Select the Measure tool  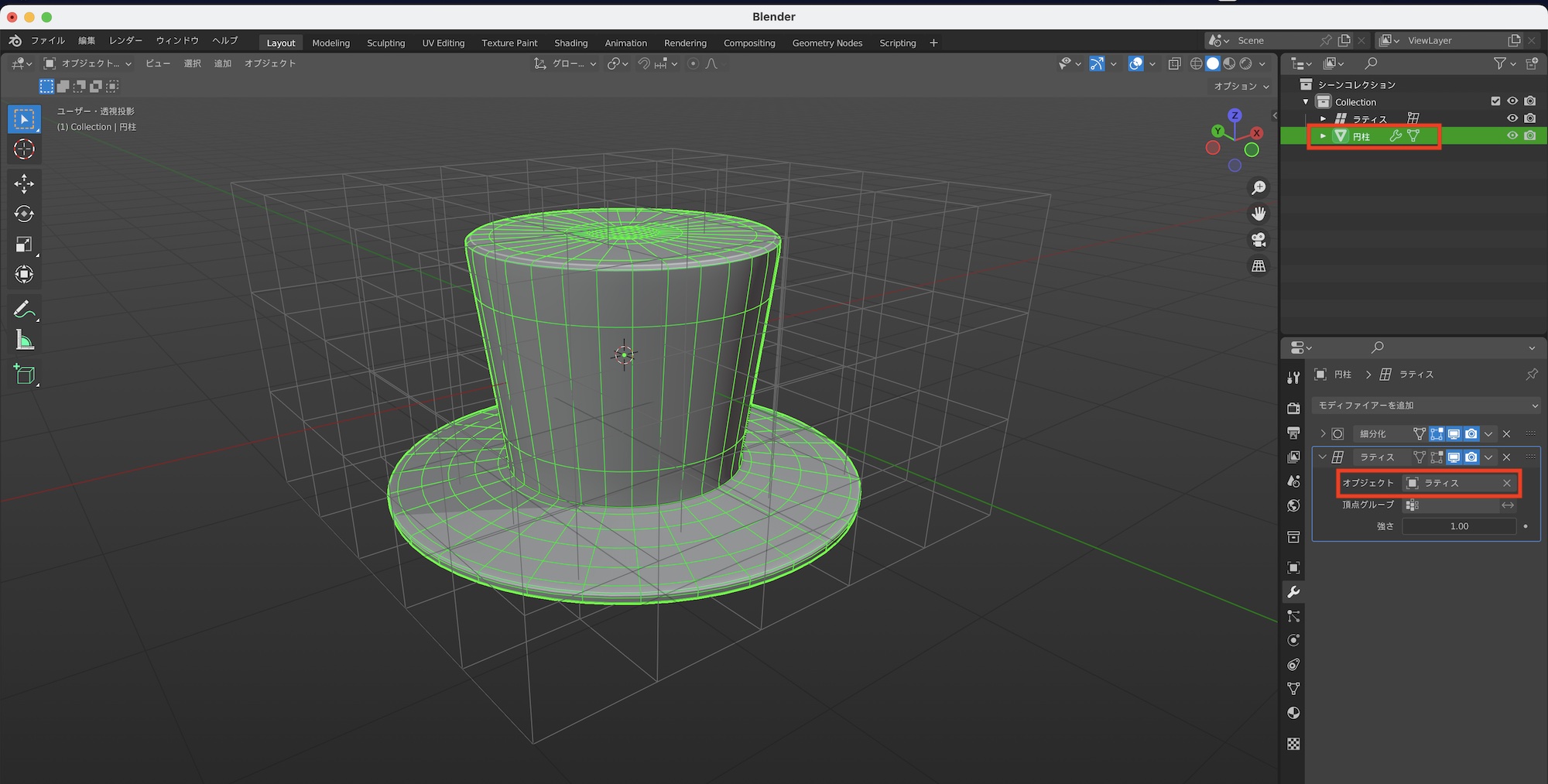point(24,341)
